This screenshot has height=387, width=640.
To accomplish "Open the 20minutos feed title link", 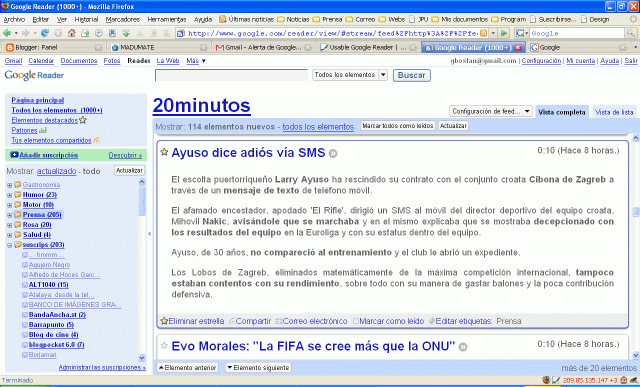I will [x=202, y=105].
